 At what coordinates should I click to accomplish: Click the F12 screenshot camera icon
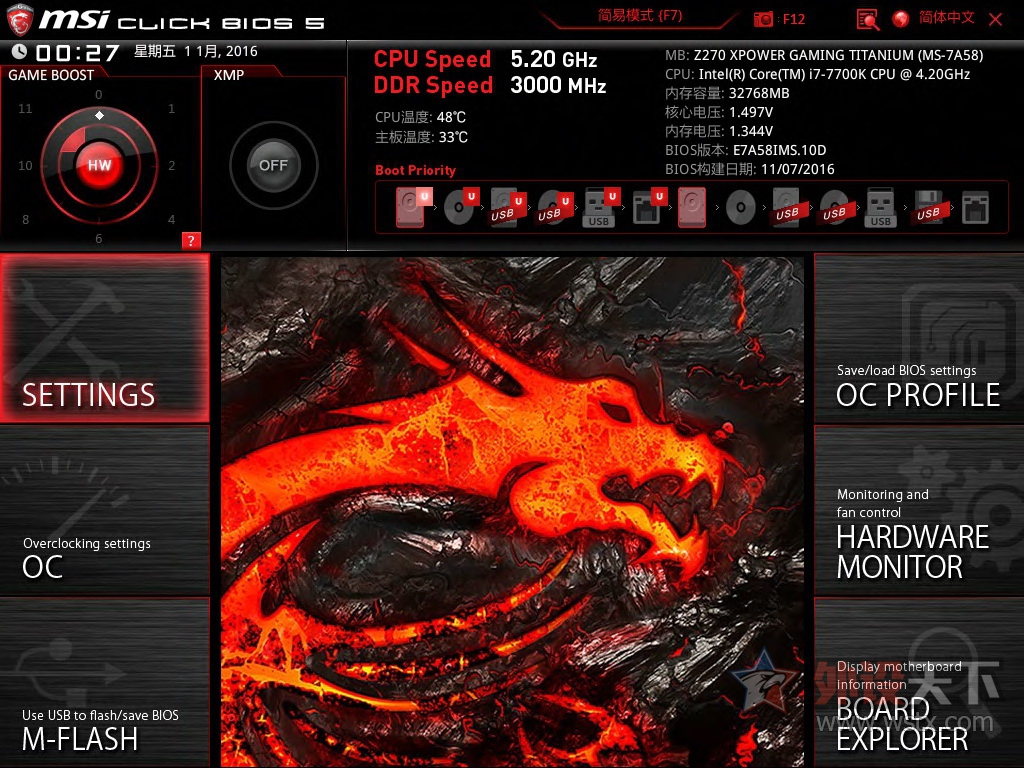[x=763, y=19]
